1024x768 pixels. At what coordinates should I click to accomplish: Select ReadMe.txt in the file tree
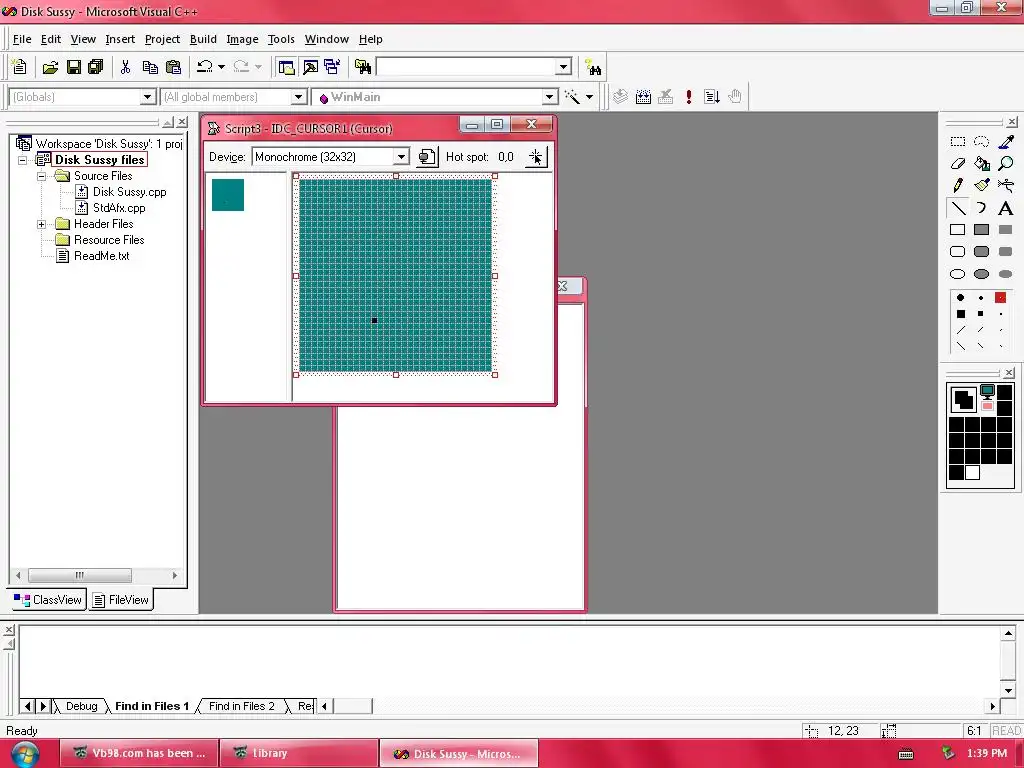pyautogui.click(x=101, y=256)
